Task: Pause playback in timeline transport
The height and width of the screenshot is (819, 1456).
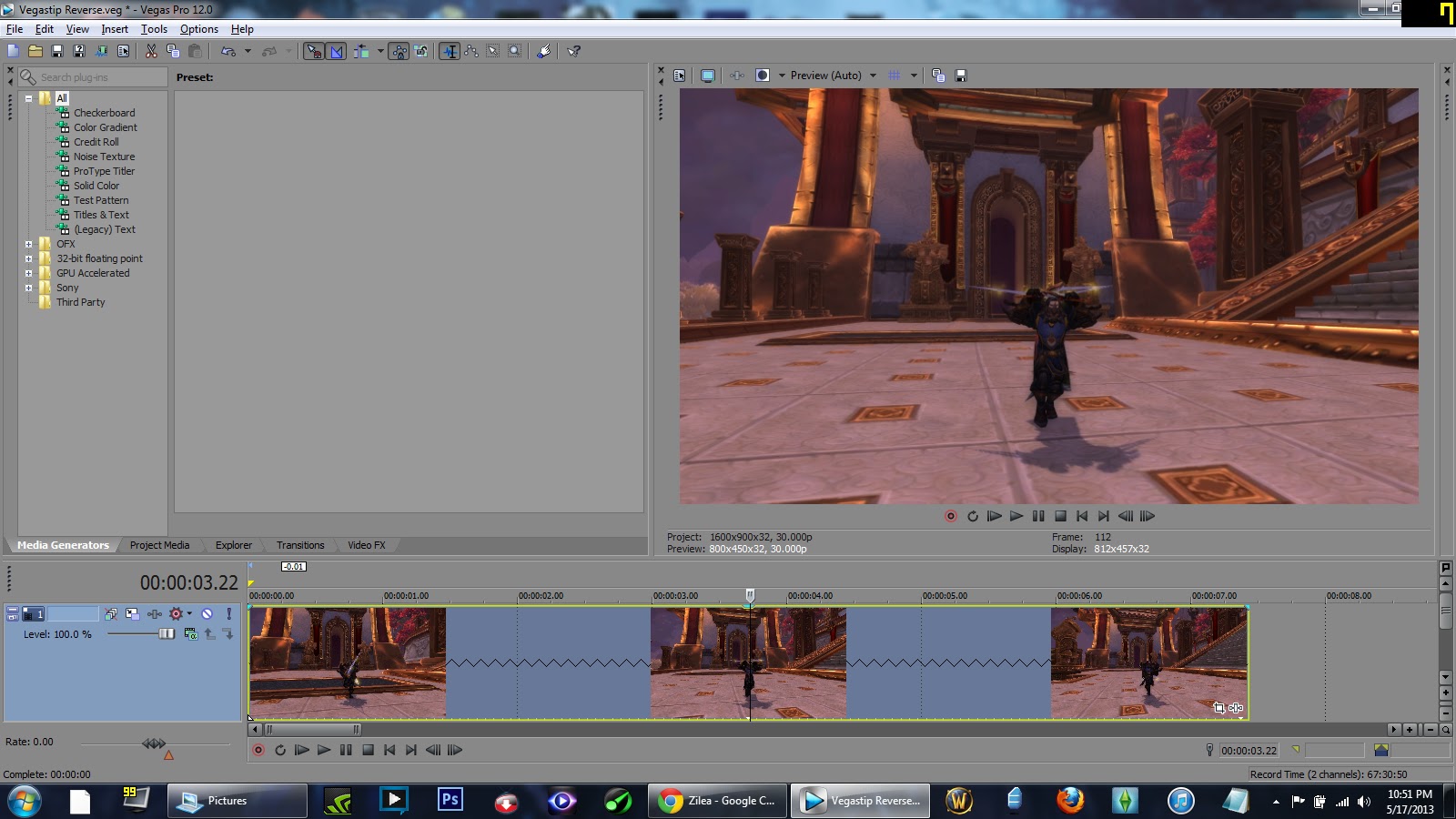Action: coord(346,750)
